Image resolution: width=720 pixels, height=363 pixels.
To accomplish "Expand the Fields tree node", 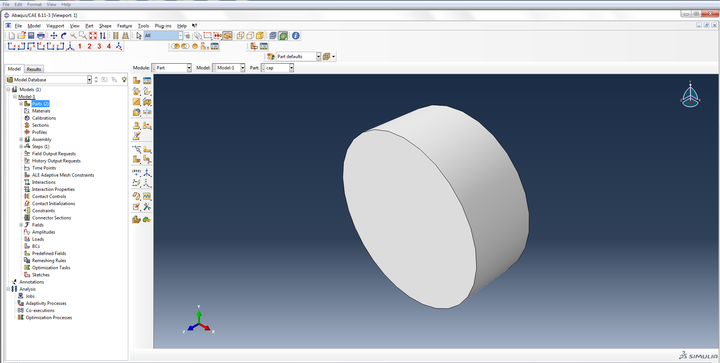I will [21, 225].
